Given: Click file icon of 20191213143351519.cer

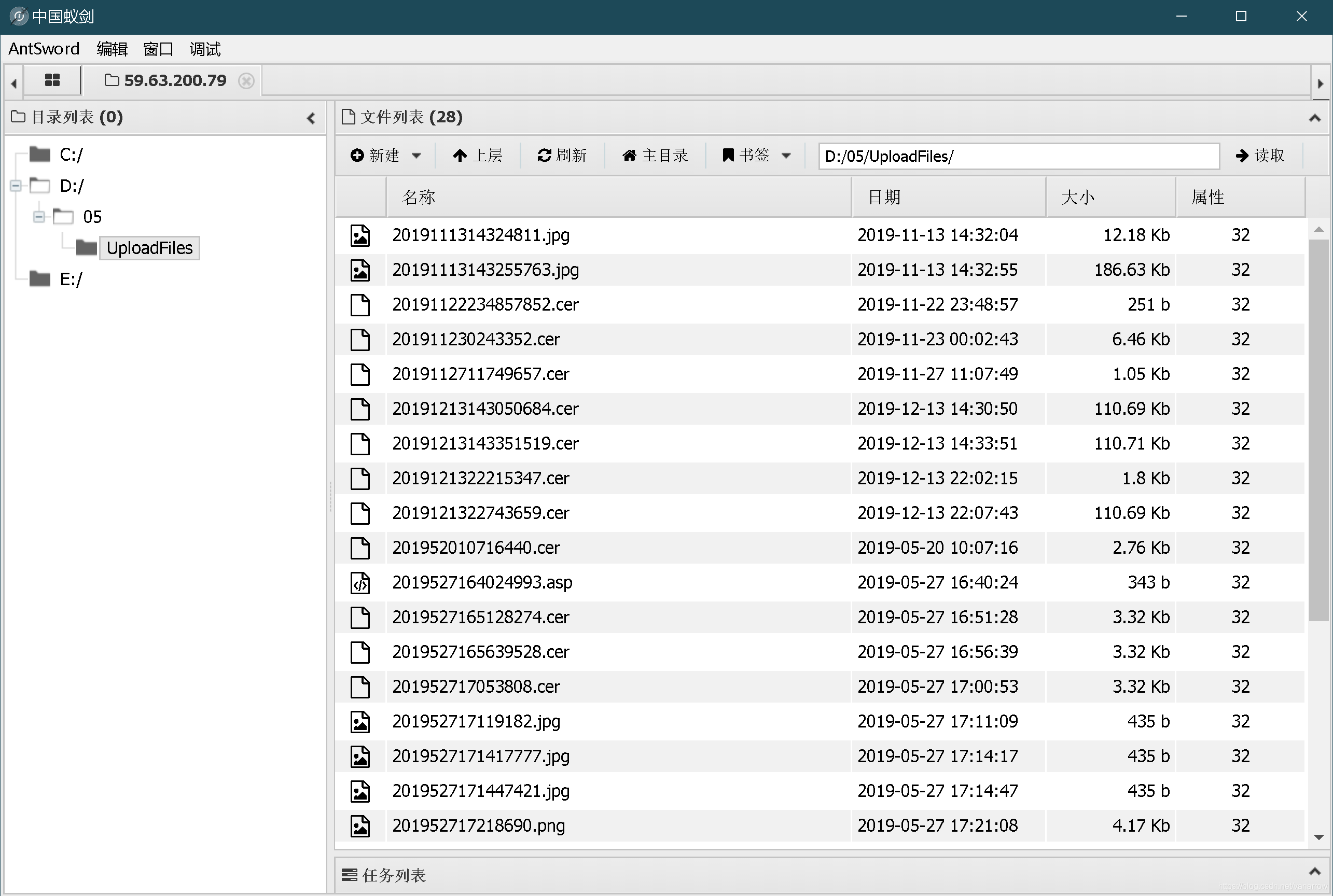Looking at the screenshot, I should pyautogui.click(x=360, y=443).
